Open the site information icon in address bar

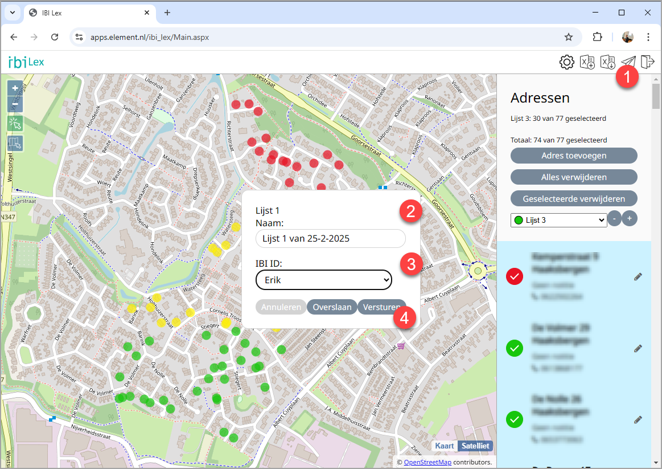[79, 37]
